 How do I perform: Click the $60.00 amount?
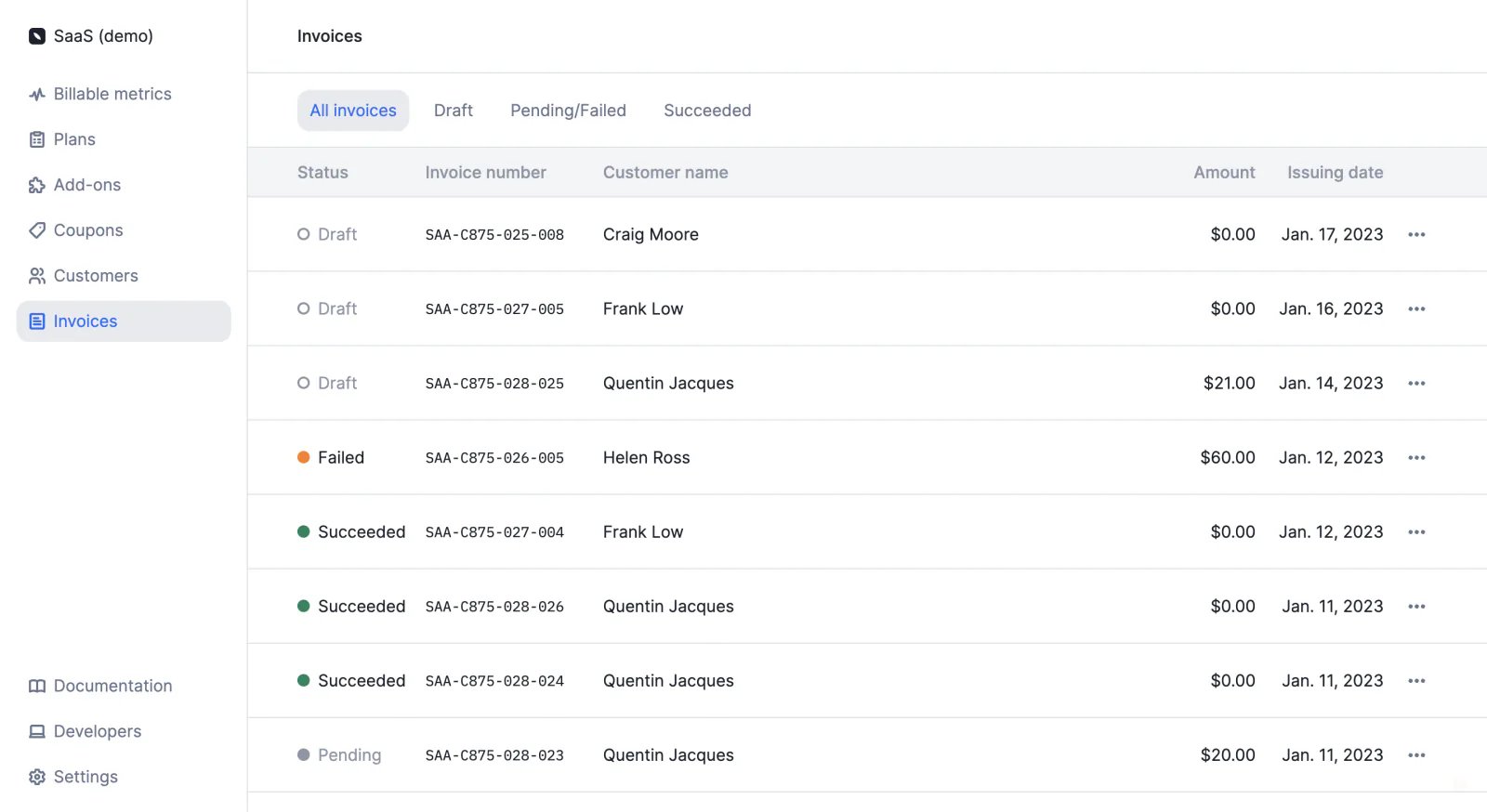(x=1228, y=457)
